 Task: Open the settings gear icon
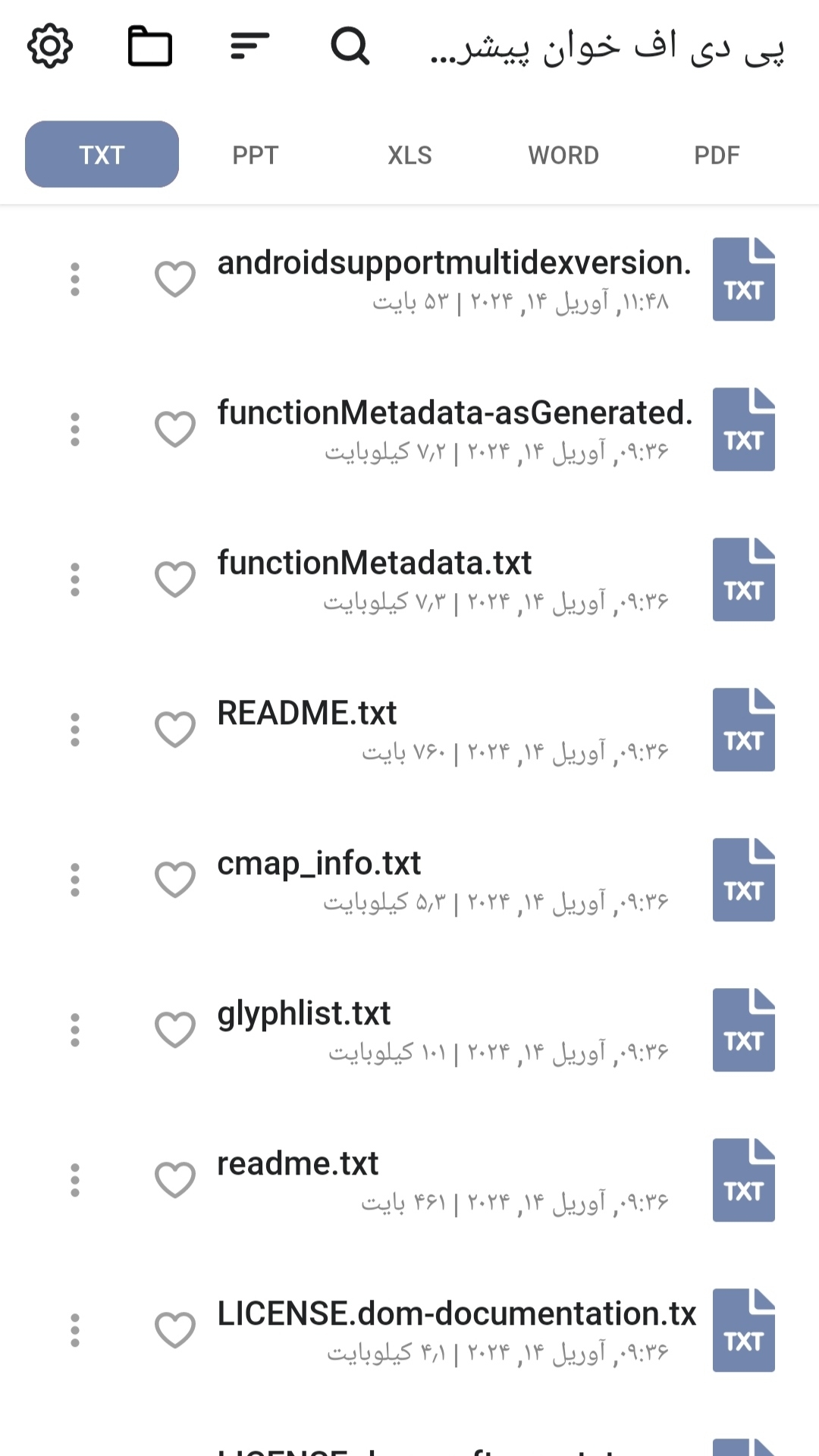point(50,46)
